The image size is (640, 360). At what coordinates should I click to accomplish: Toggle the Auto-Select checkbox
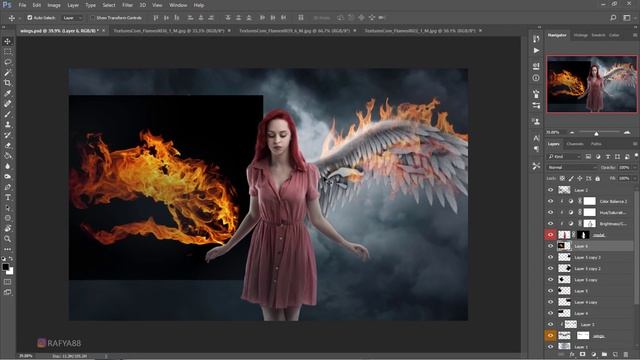point(30,18)
